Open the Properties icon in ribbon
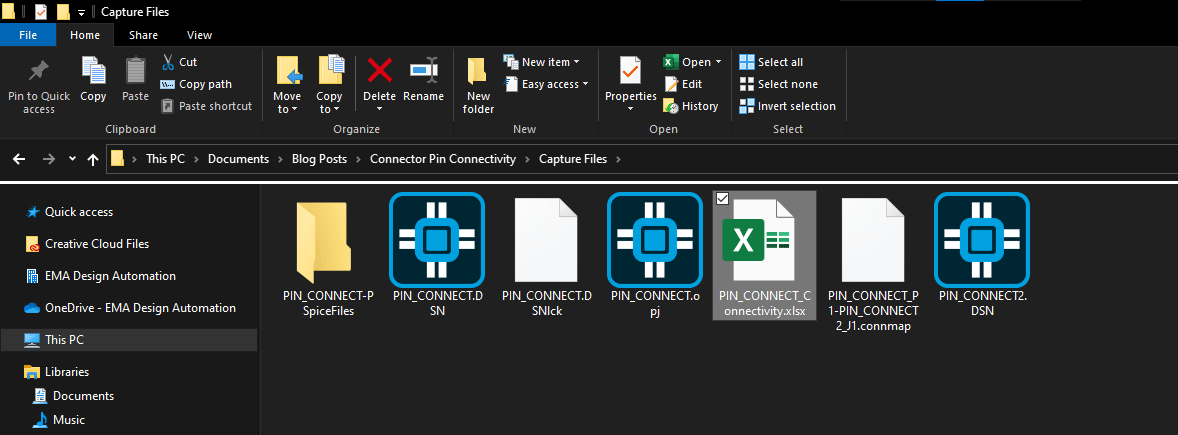The image size is (1178, 435). pyautogui.click(x=630, y=73)
